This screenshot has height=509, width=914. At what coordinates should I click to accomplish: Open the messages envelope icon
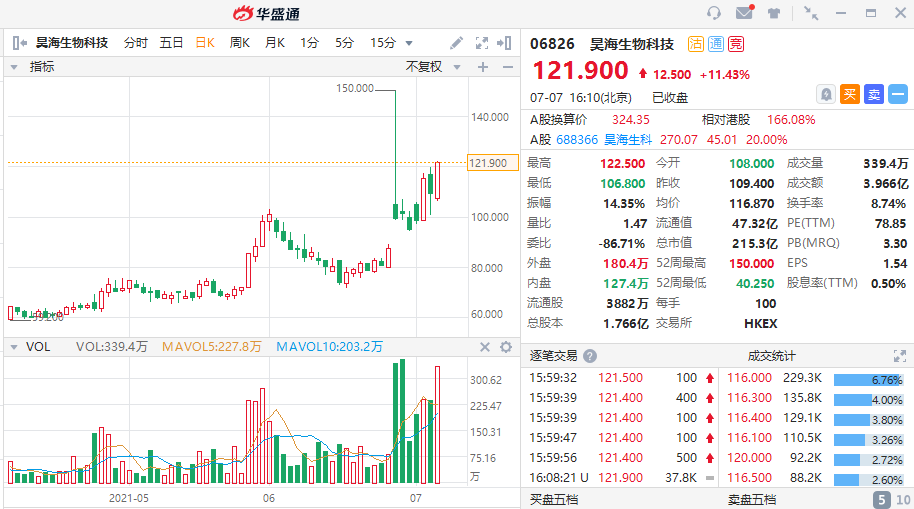click(744, 12)
